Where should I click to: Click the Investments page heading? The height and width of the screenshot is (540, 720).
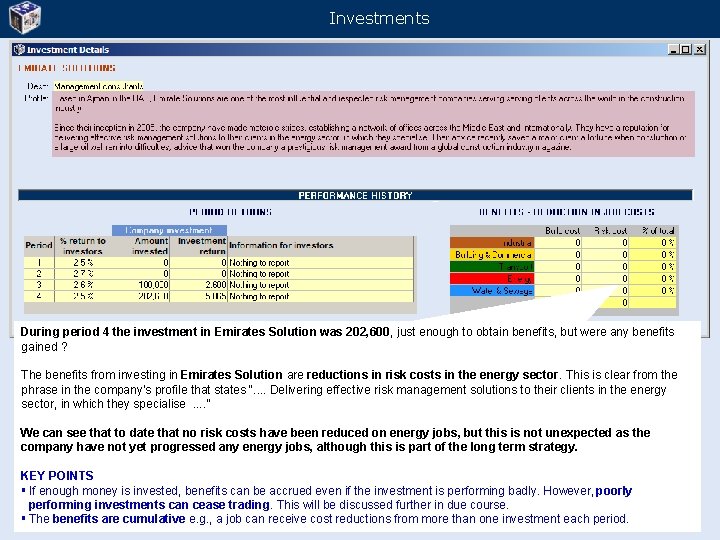[x=379, y=18]
